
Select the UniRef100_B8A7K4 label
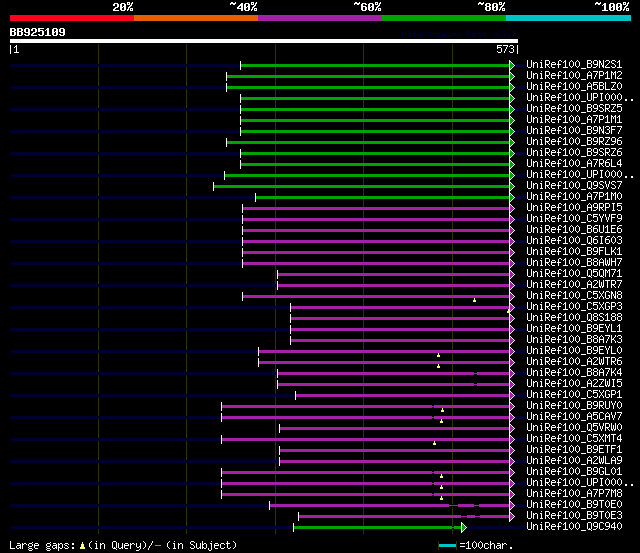[574, 373]
